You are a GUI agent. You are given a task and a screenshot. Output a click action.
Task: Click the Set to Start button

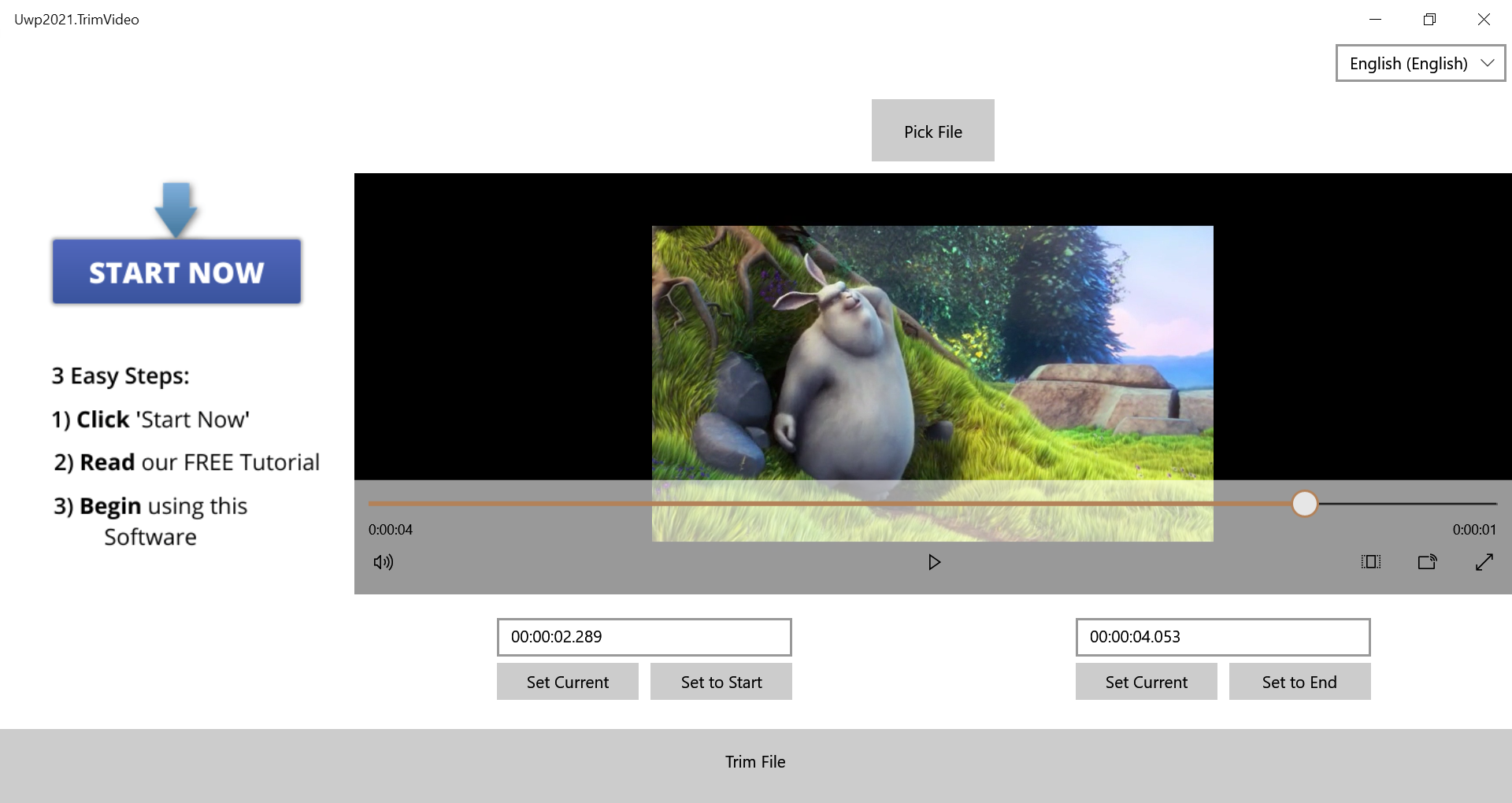coord(721,682)
